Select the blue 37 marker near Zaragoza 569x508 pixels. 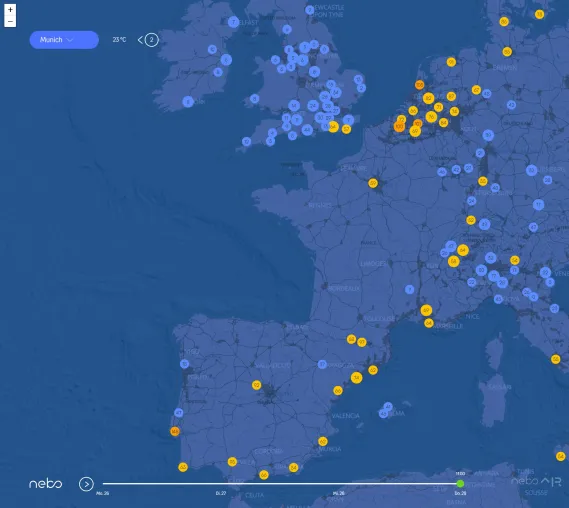point(322,364)
